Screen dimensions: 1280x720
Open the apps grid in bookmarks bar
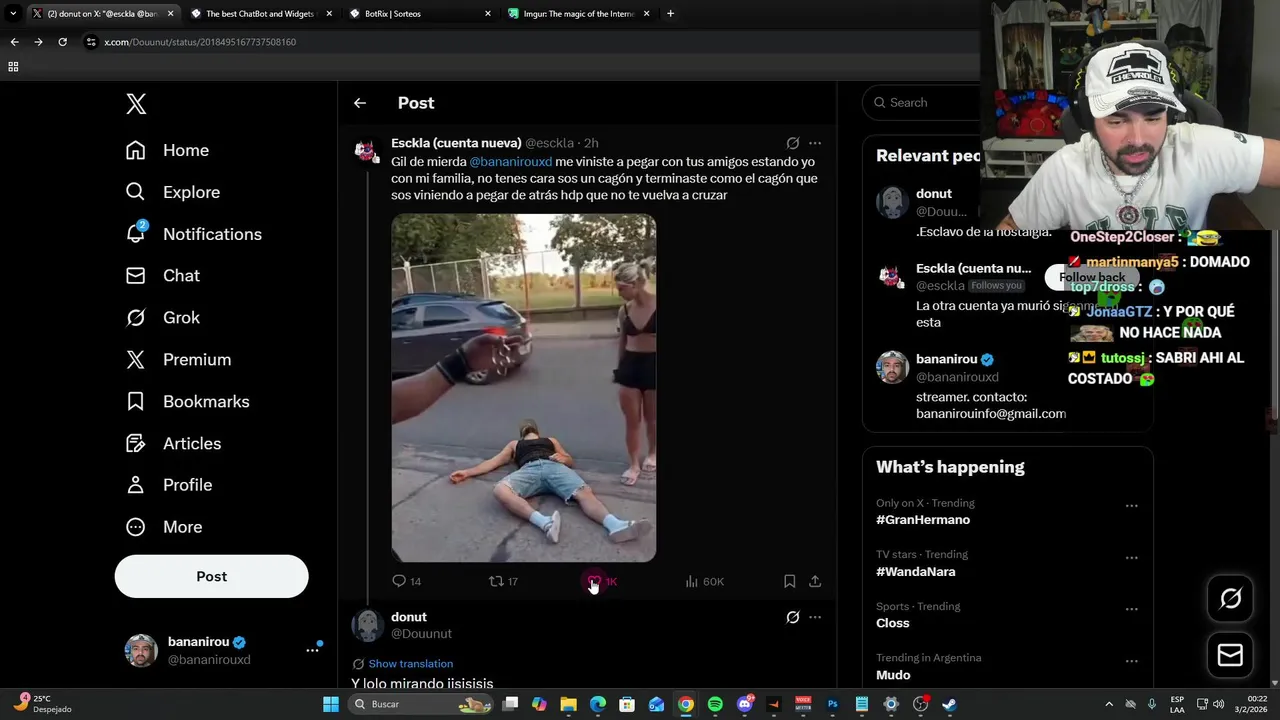click(13, 67)
